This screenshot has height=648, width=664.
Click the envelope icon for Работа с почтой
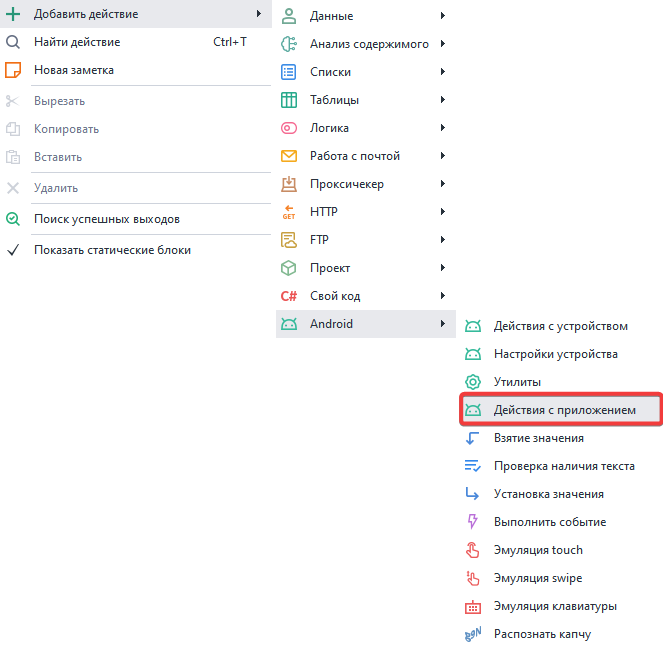[289, 156]
